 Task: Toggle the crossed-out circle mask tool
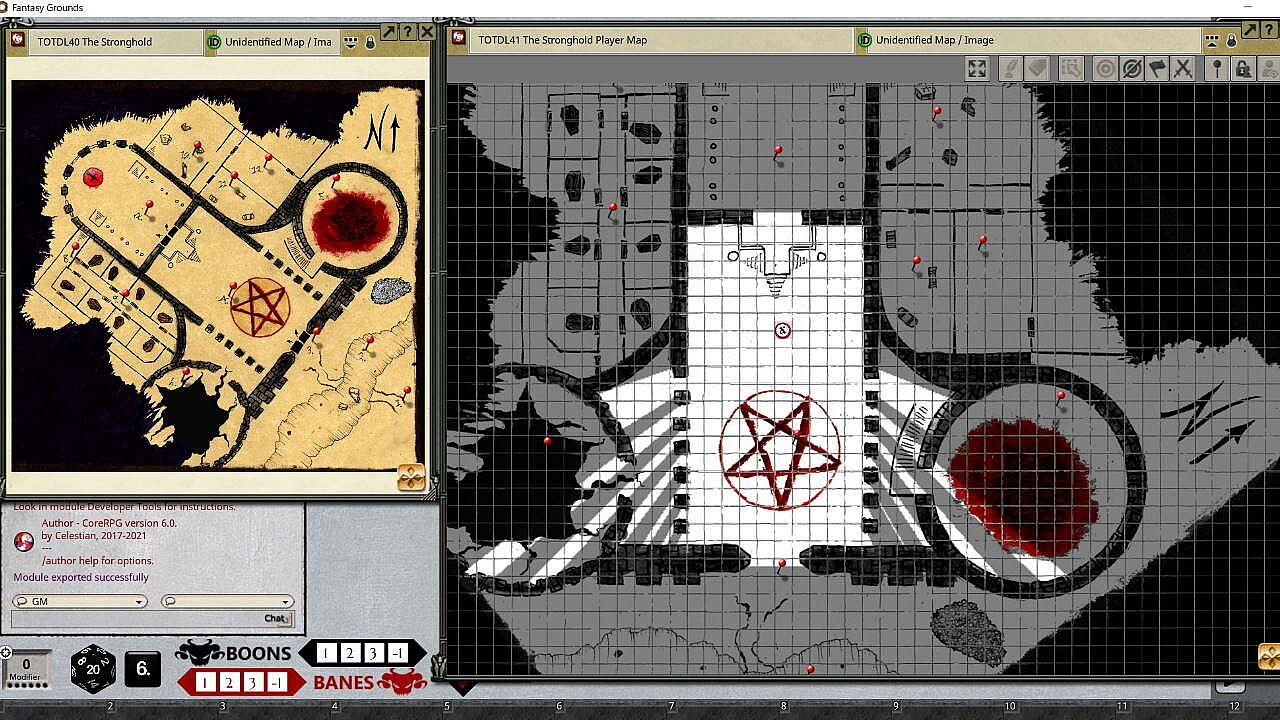tap(1131, 68)
